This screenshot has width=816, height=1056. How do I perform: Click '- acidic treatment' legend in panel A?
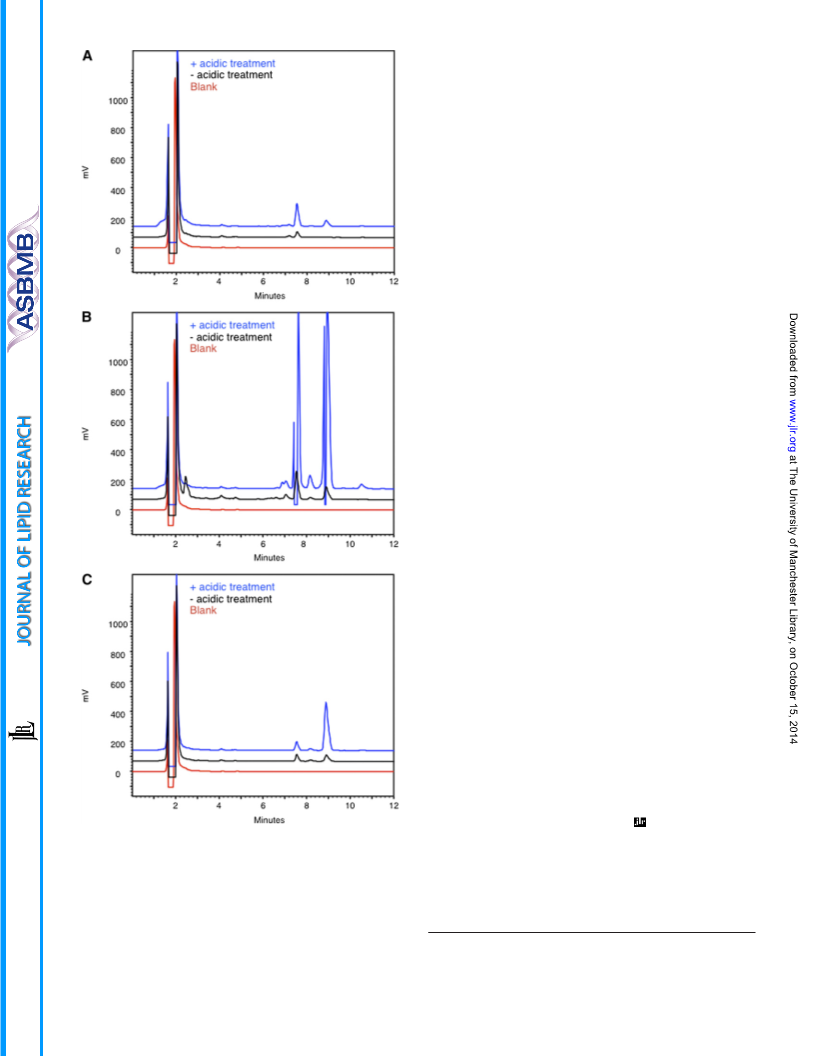point(232,75)
